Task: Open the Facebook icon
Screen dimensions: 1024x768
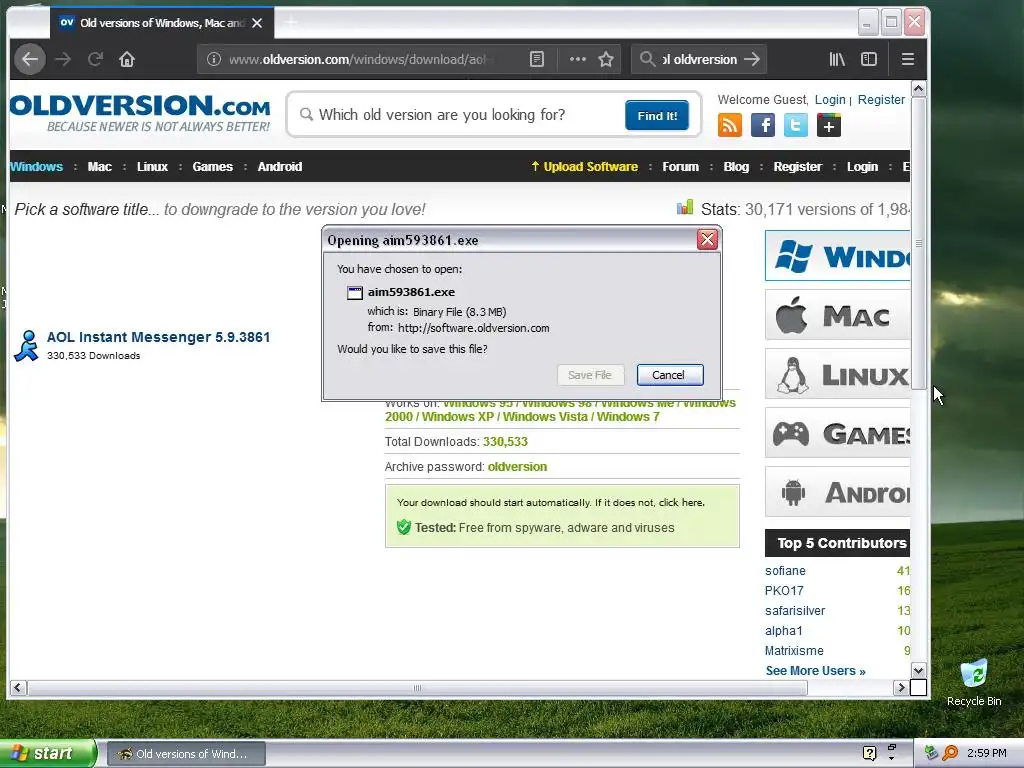Action: [763, 125]
